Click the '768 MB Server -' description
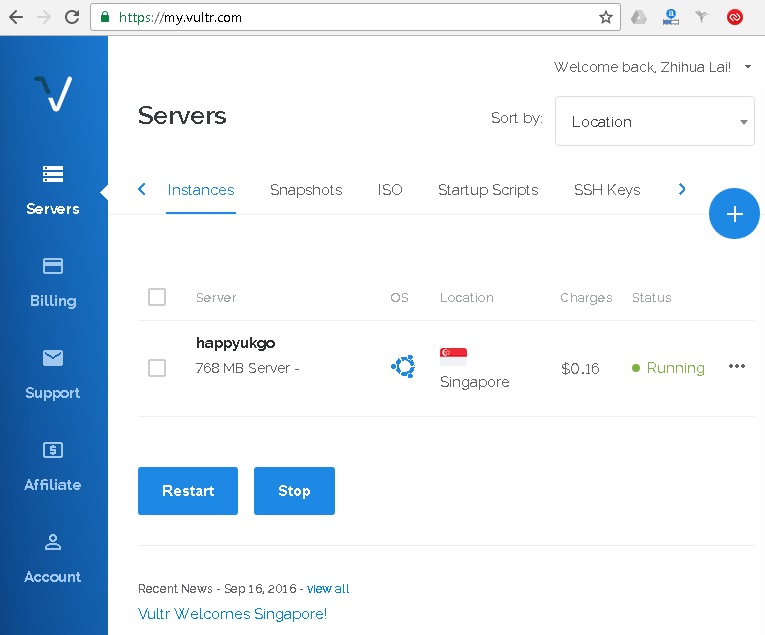The image size is (765, 635). click(x=247, y=368)
